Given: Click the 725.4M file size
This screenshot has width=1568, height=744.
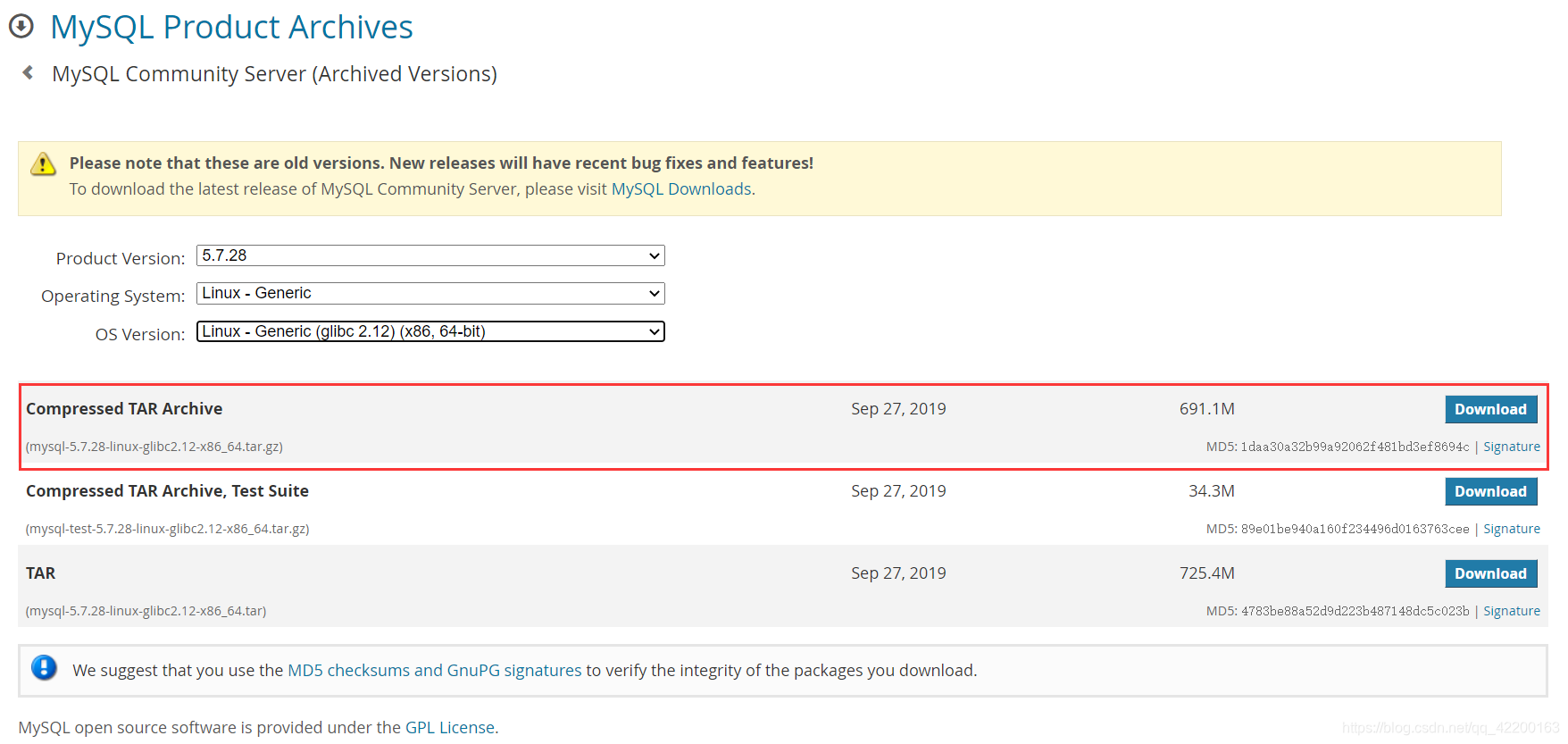Looking at the screenshot, I should [x=1207, y=573].
